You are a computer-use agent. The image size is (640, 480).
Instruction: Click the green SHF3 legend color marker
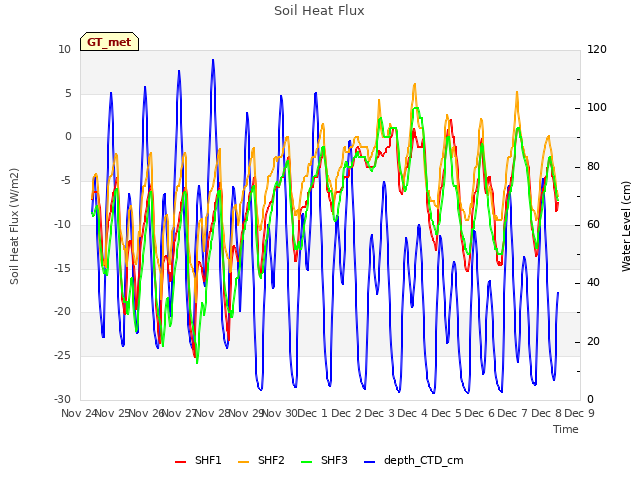[306, 462]
